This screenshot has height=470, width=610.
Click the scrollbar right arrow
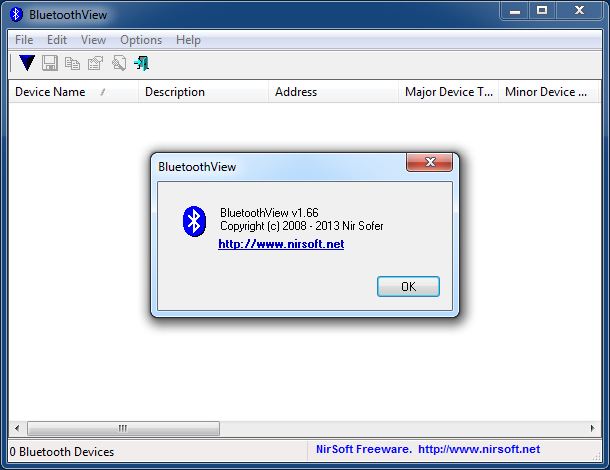click(592, 428)
